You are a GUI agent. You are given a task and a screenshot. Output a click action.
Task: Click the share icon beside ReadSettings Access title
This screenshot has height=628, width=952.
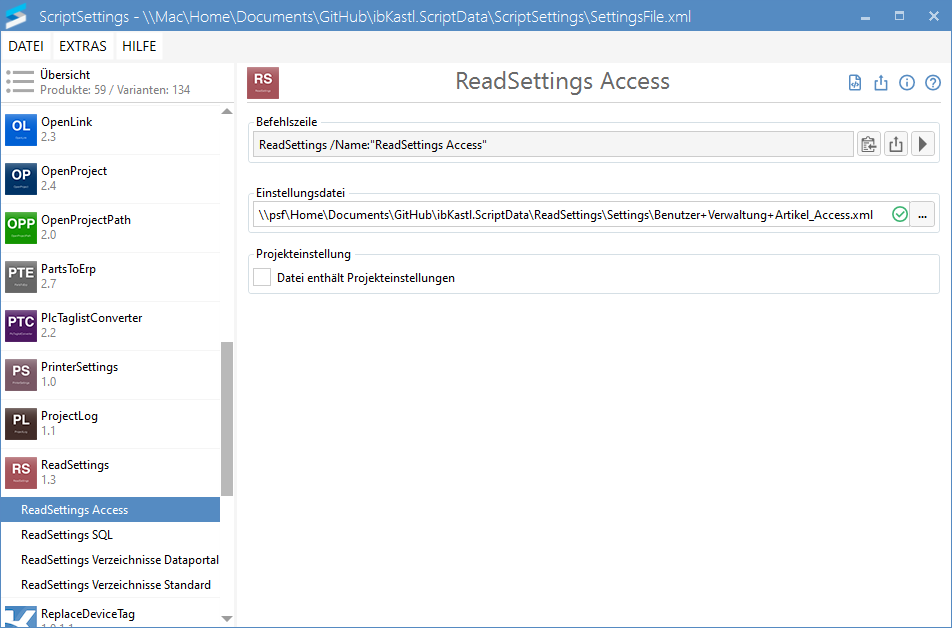pos(881,83)
